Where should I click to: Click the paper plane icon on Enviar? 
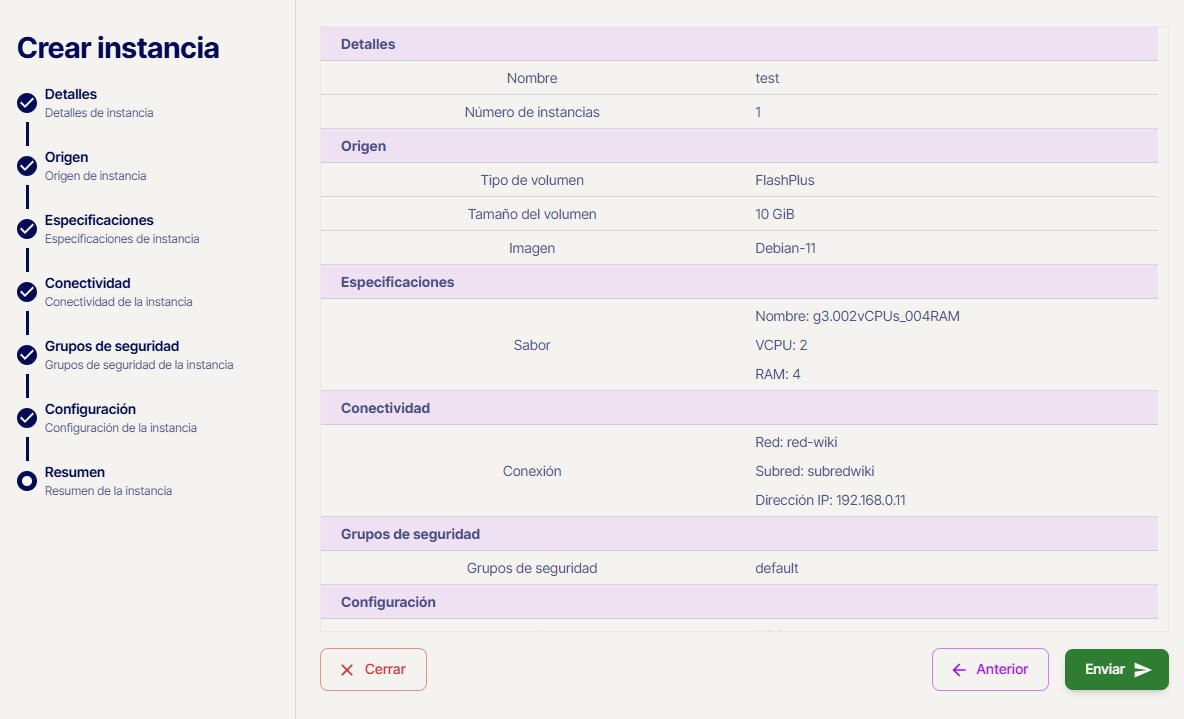1143,670
